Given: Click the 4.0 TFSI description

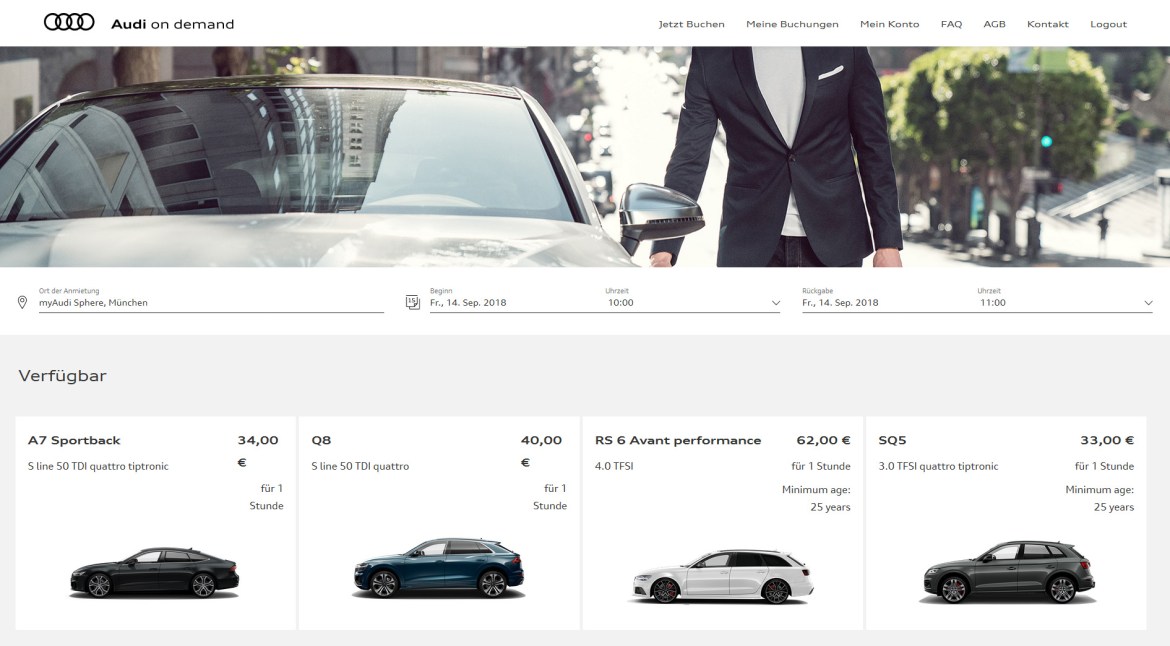Looking at the screenshot, I should (614, 466).
